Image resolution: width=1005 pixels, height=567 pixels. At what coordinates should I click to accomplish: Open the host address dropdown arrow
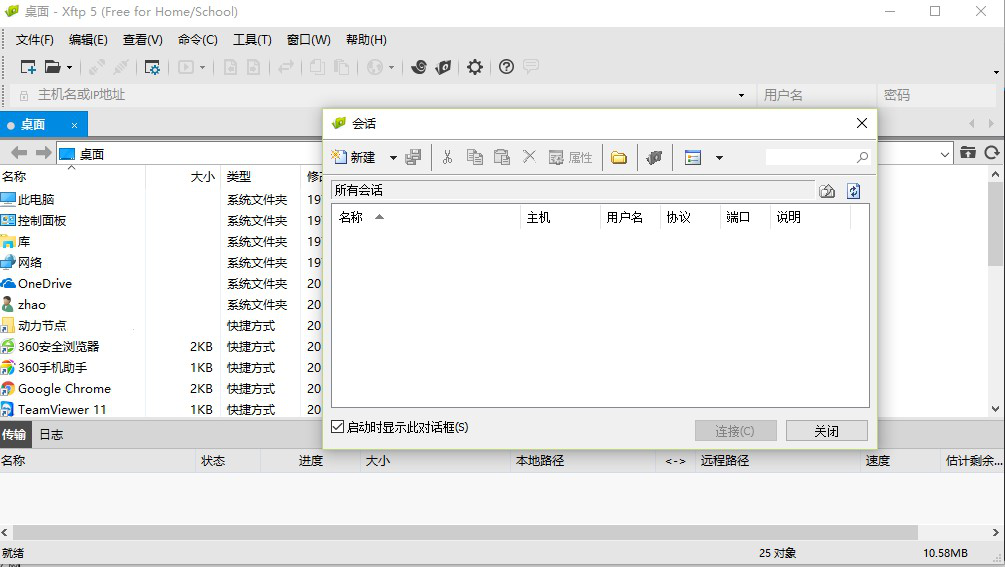741,95
